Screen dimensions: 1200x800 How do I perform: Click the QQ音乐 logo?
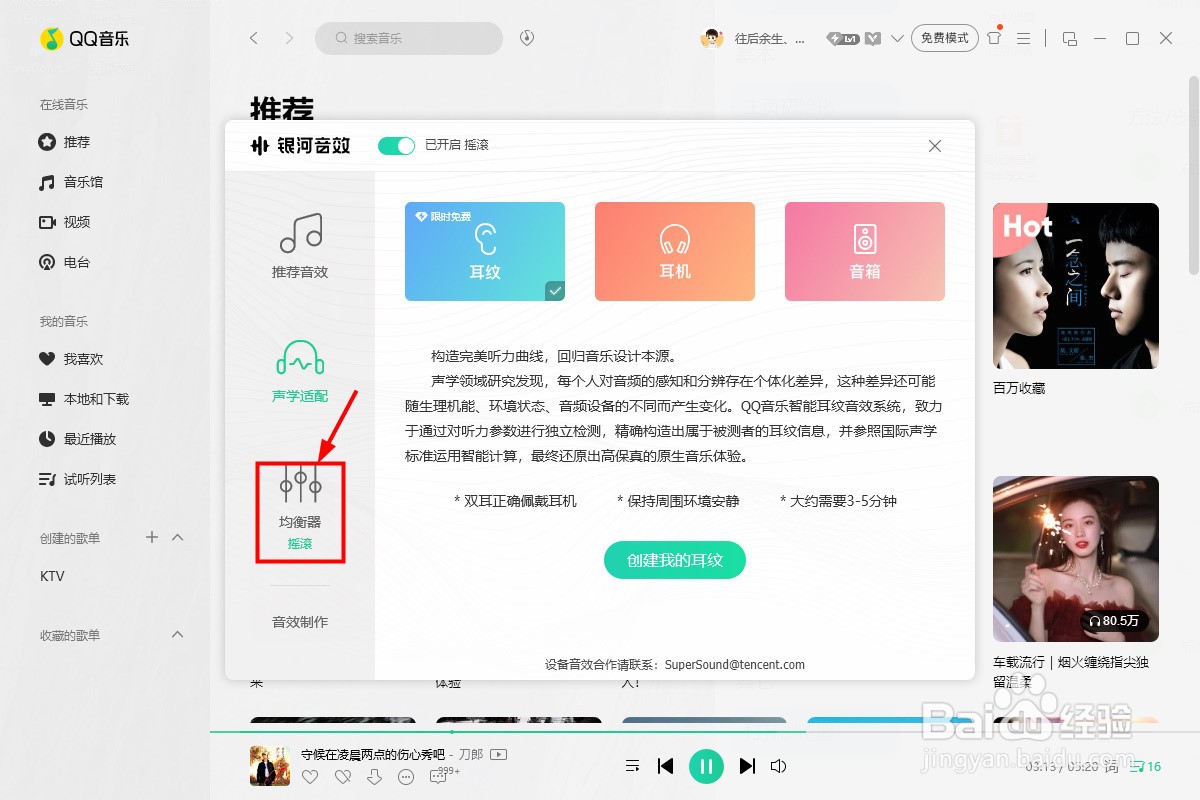[x=85, y=39]
